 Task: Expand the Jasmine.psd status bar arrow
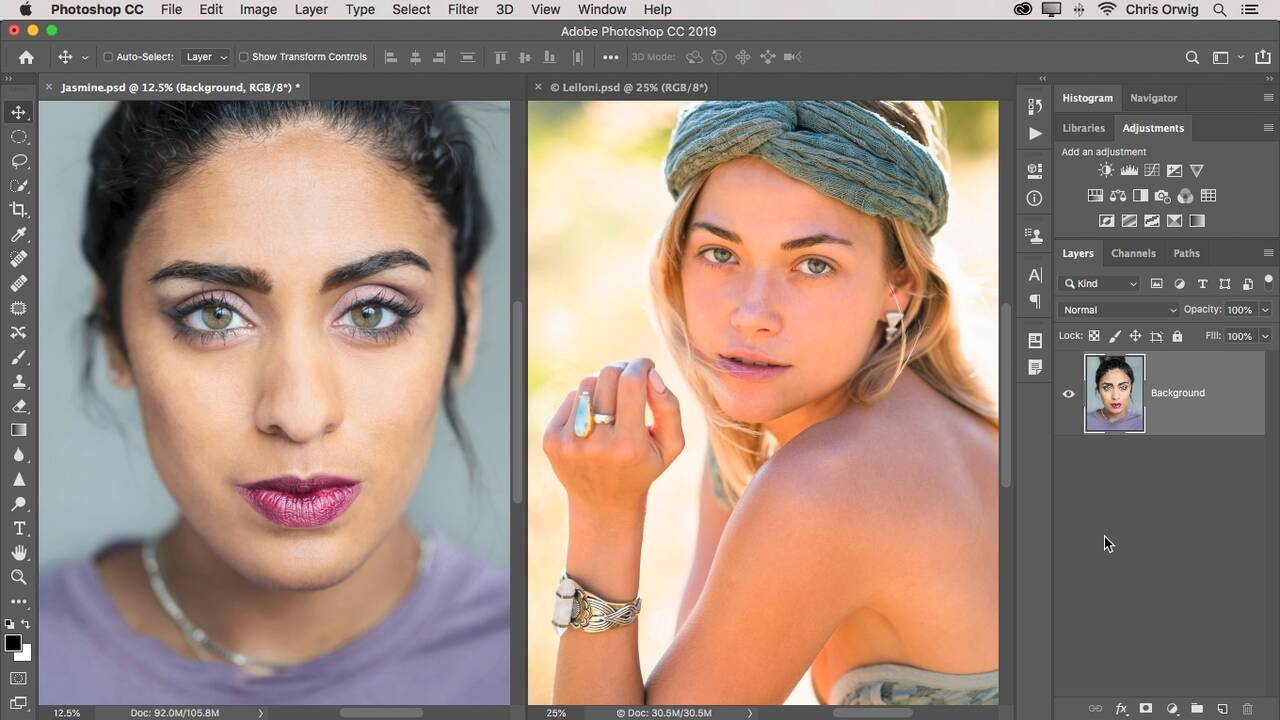(261, 713)
